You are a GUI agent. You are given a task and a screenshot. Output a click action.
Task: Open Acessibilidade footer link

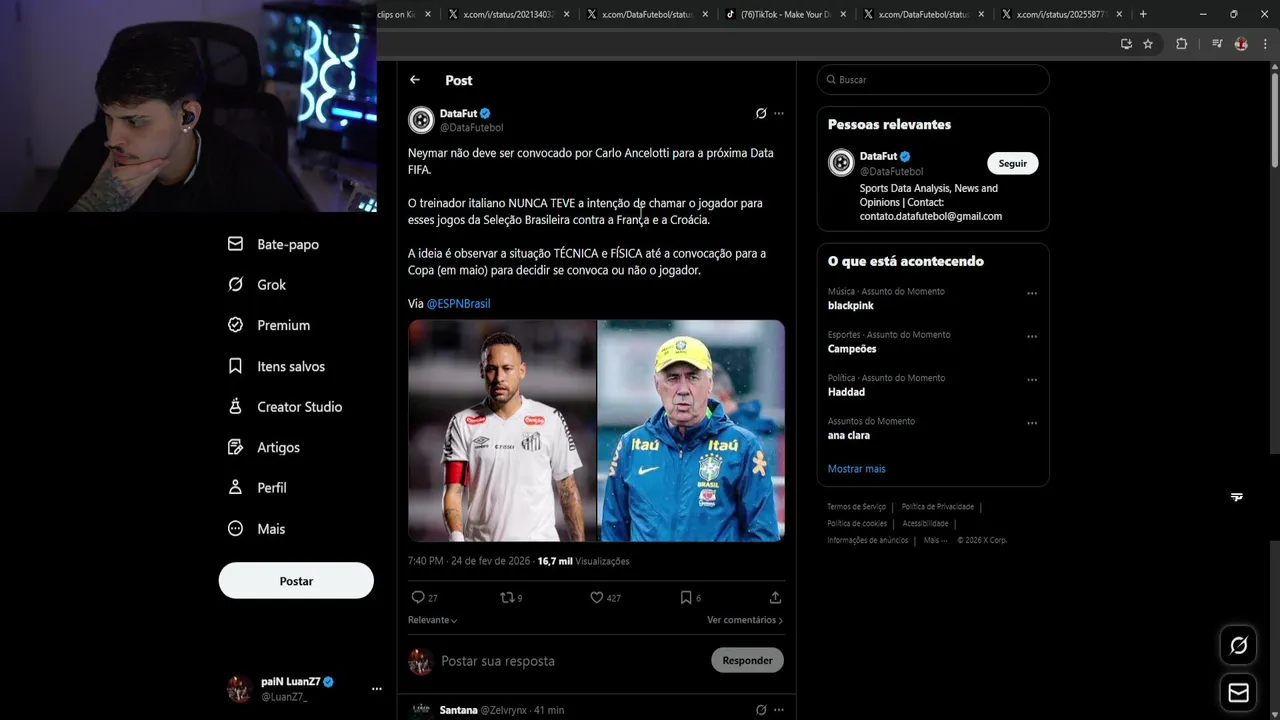click(925, 523)
